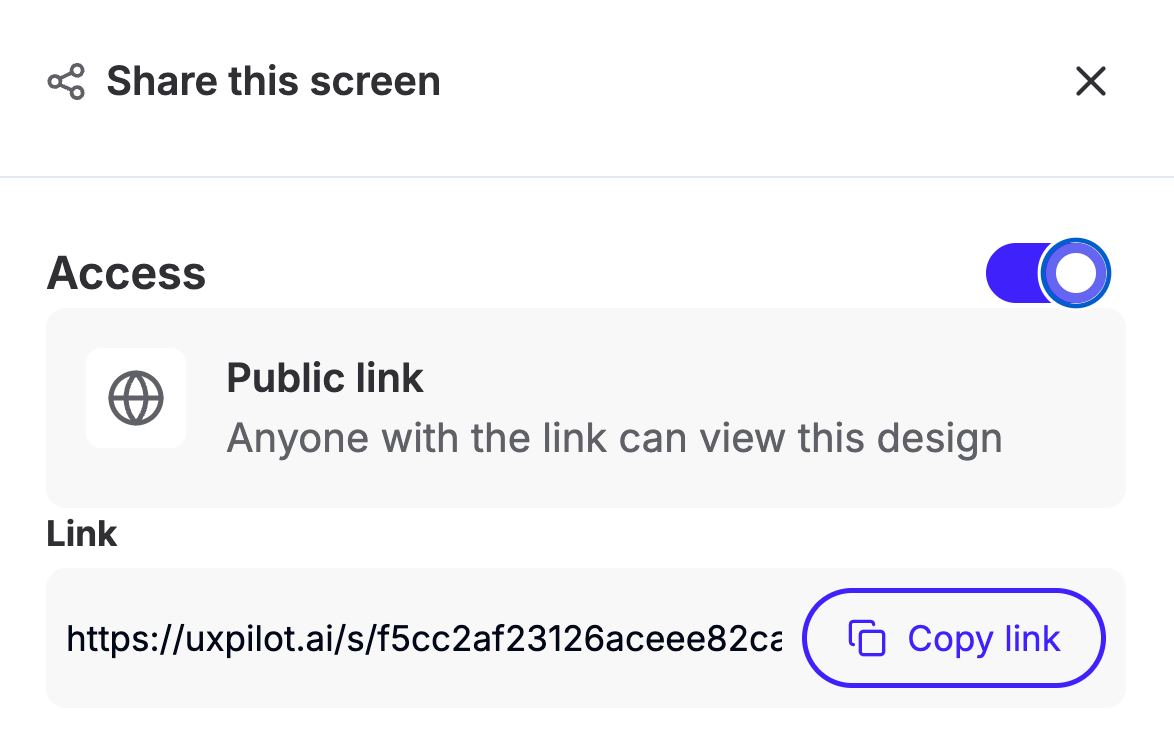The width and height of the screenshot is (1174, 756).
Task: Click "Anyone with the link can view" description
Action: click(x=614, y=438)
